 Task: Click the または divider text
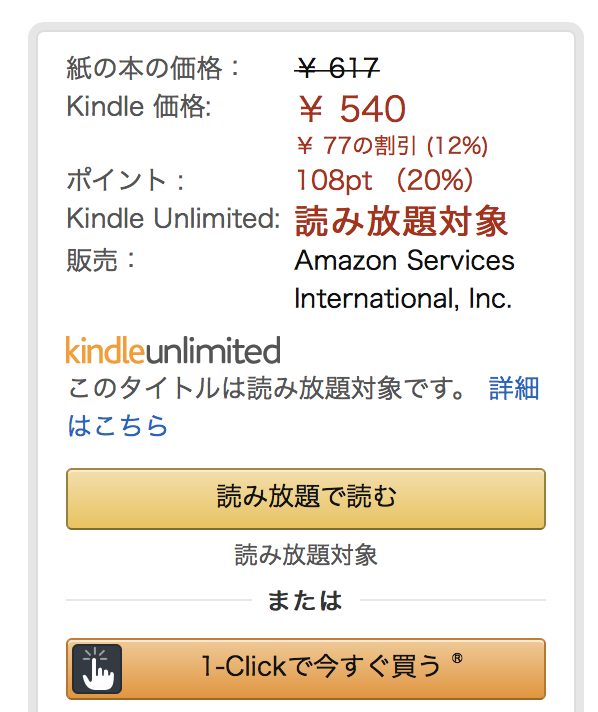pos(305,600)
